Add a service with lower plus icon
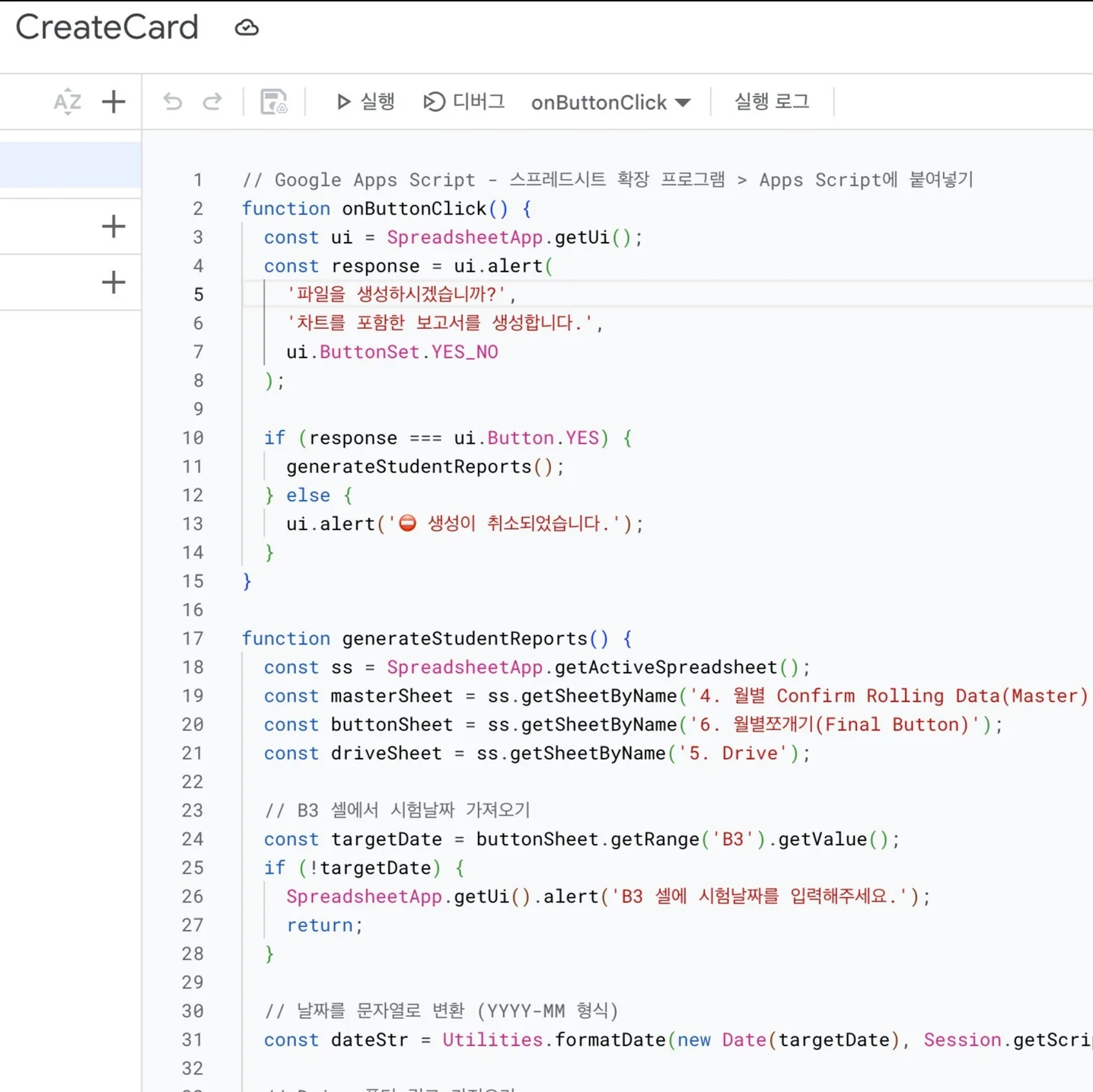Image resolution: width=1093 pixels, height=1092 pixels. click(x=113, y=282)
